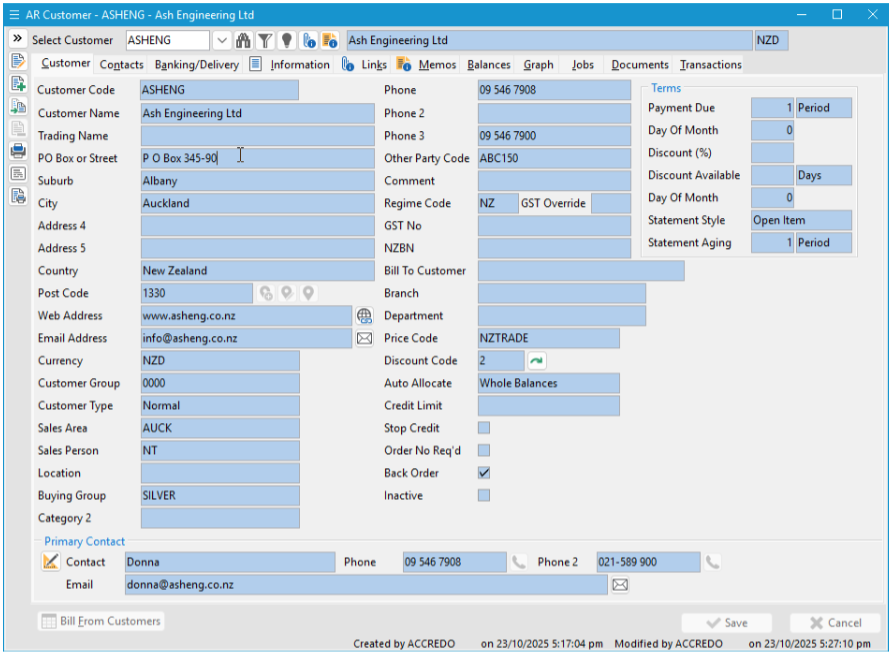
Task: Click the phone dial icon beside Phone 2
Action: pos(712,562)
